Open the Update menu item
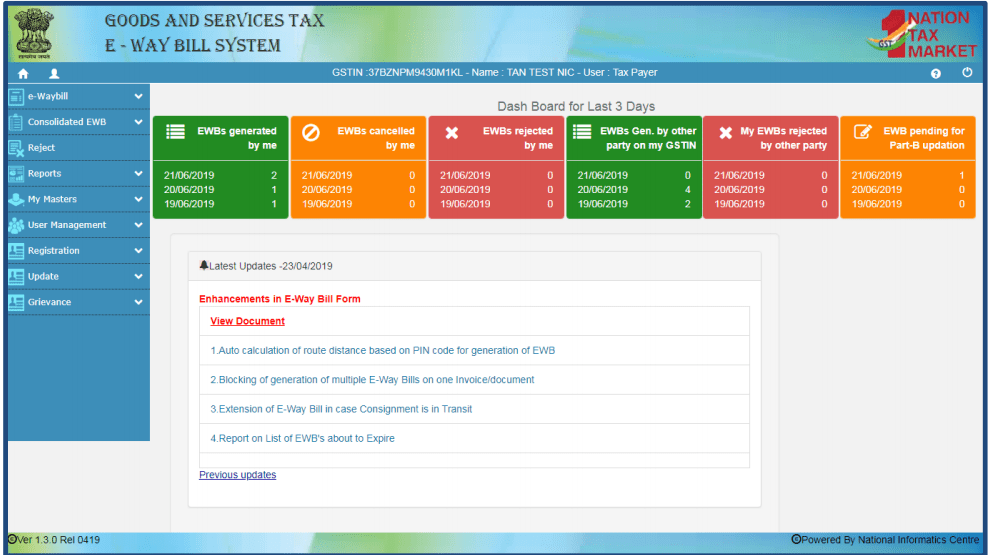991x555 pixels. click(x=79, y=276)
